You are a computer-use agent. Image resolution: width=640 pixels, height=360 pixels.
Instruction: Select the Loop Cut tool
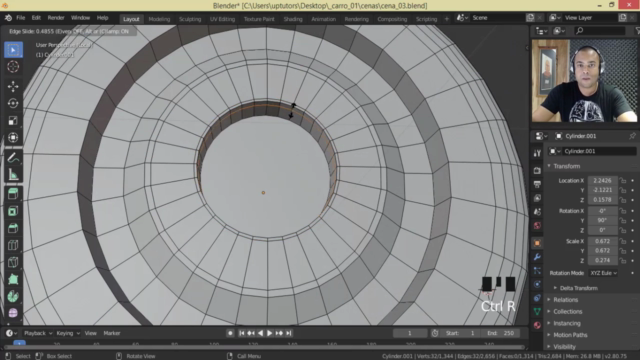coord(13,245)
